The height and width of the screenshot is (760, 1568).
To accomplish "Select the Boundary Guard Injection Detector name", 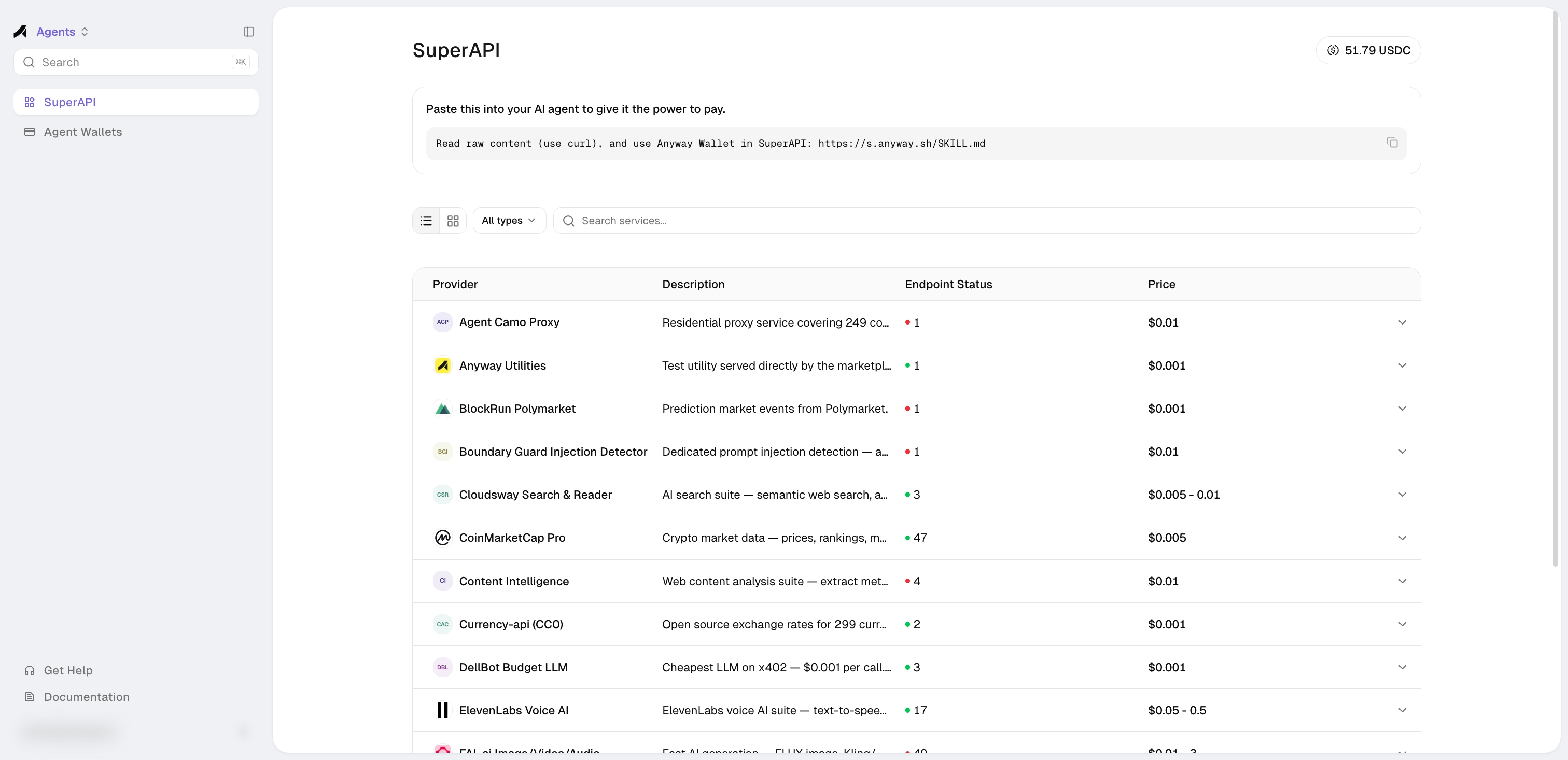I will pos(553,452).
